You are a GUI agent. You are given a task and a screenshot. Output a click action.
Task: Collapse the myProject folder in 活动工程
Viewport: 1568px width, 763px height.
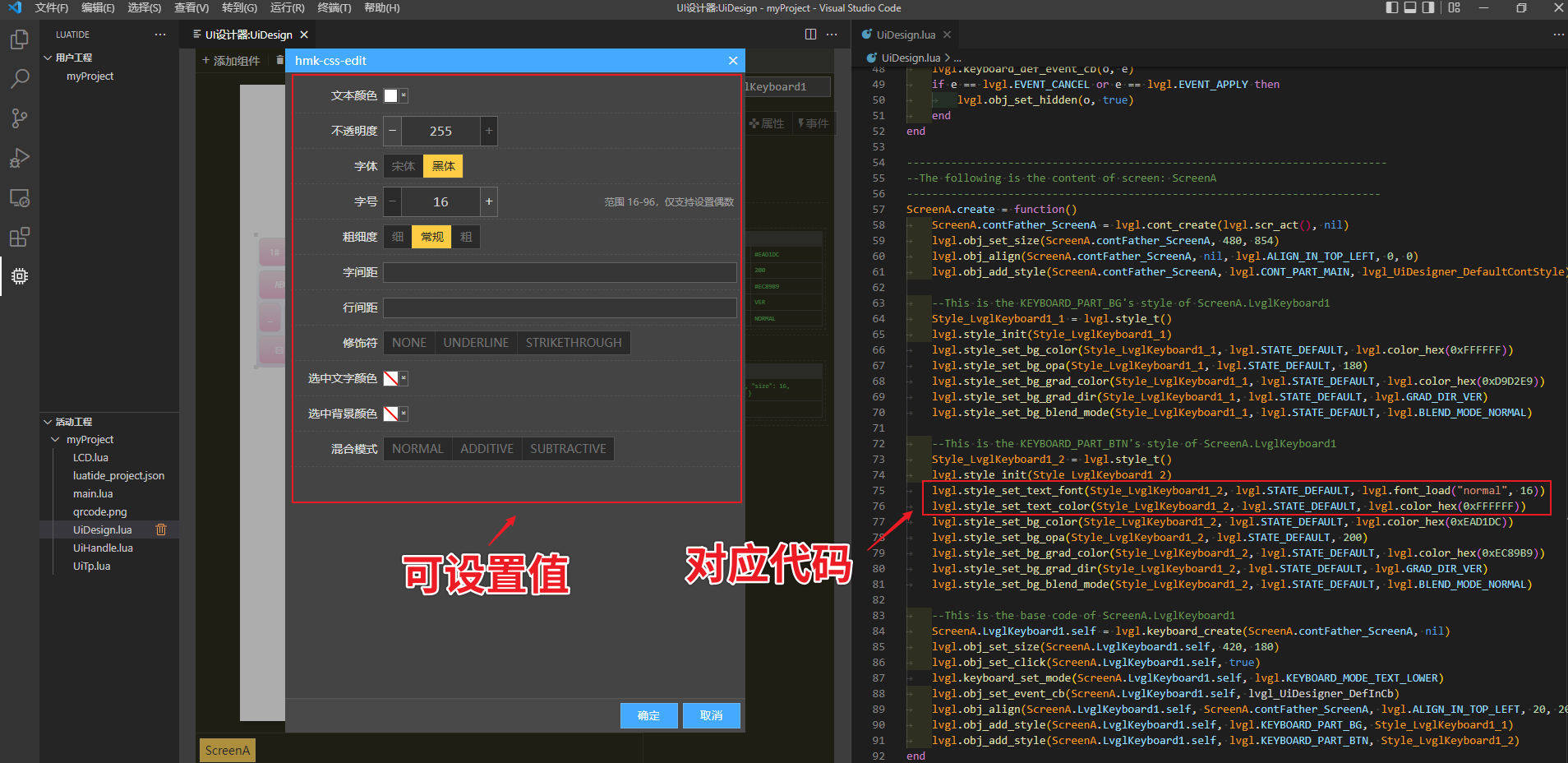[x=56, y=440]
